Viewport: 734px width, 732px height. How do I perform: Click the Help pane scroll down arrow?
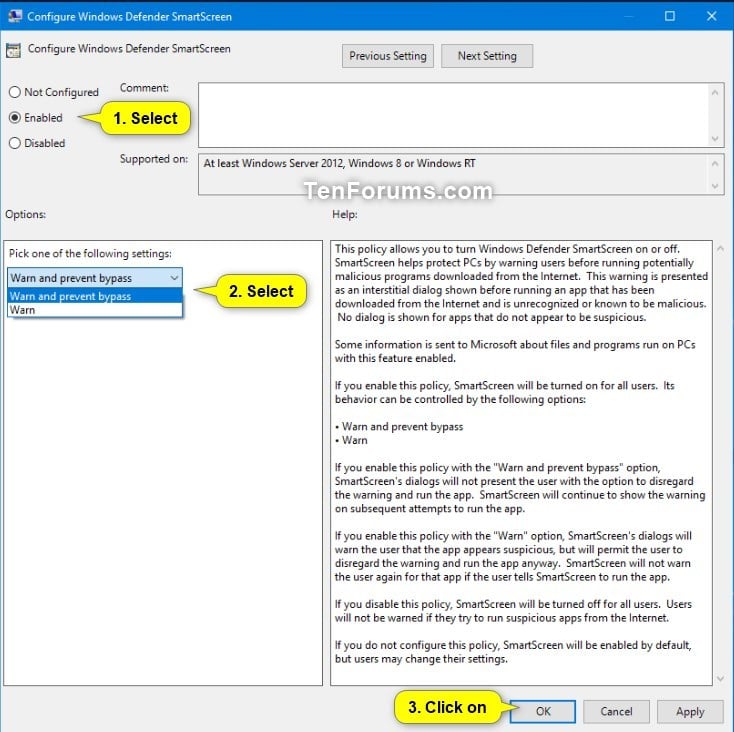pos(720,679)
